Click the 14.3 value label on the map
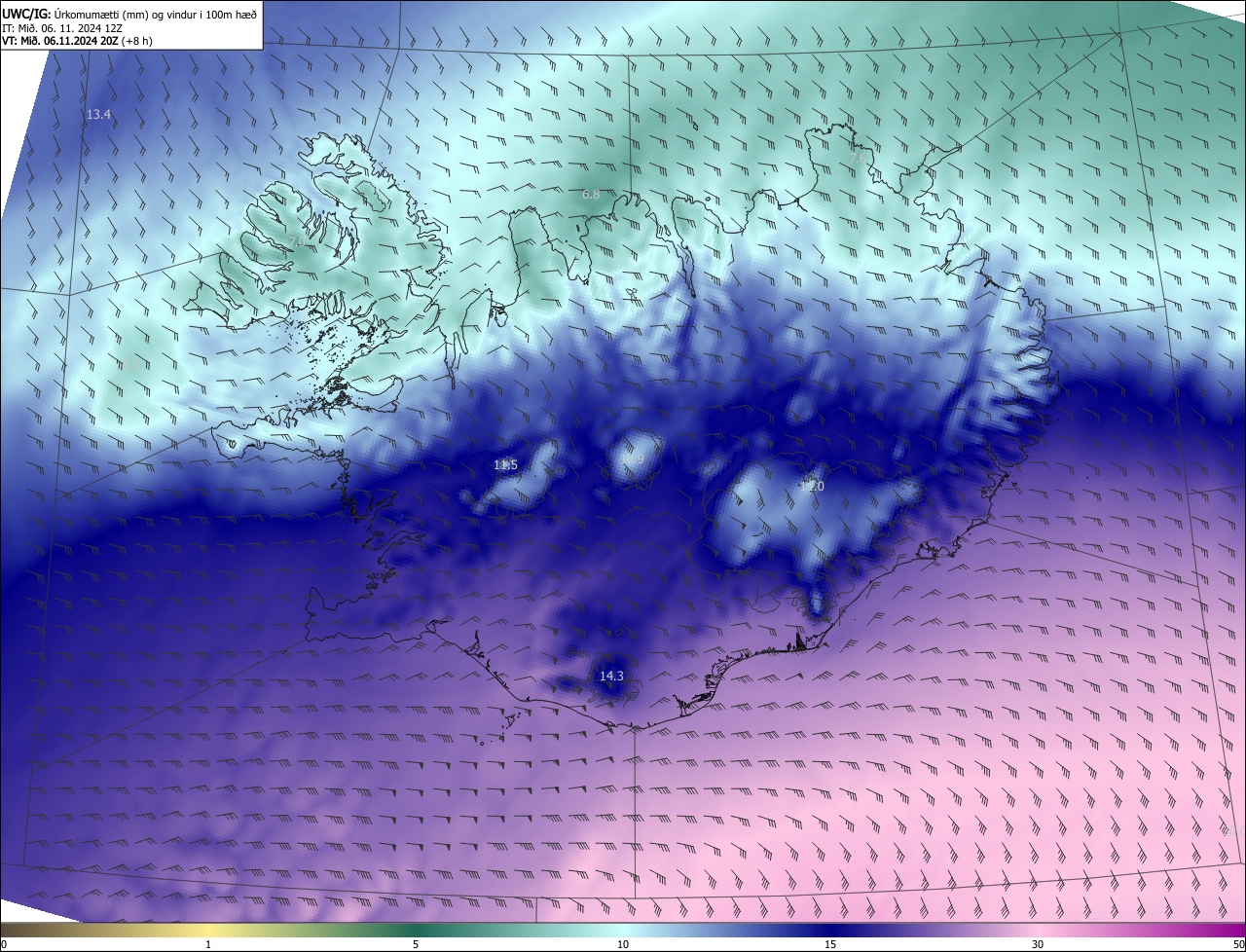The width and height of the screenshot is (1246, 952). [x=610, y=676]
